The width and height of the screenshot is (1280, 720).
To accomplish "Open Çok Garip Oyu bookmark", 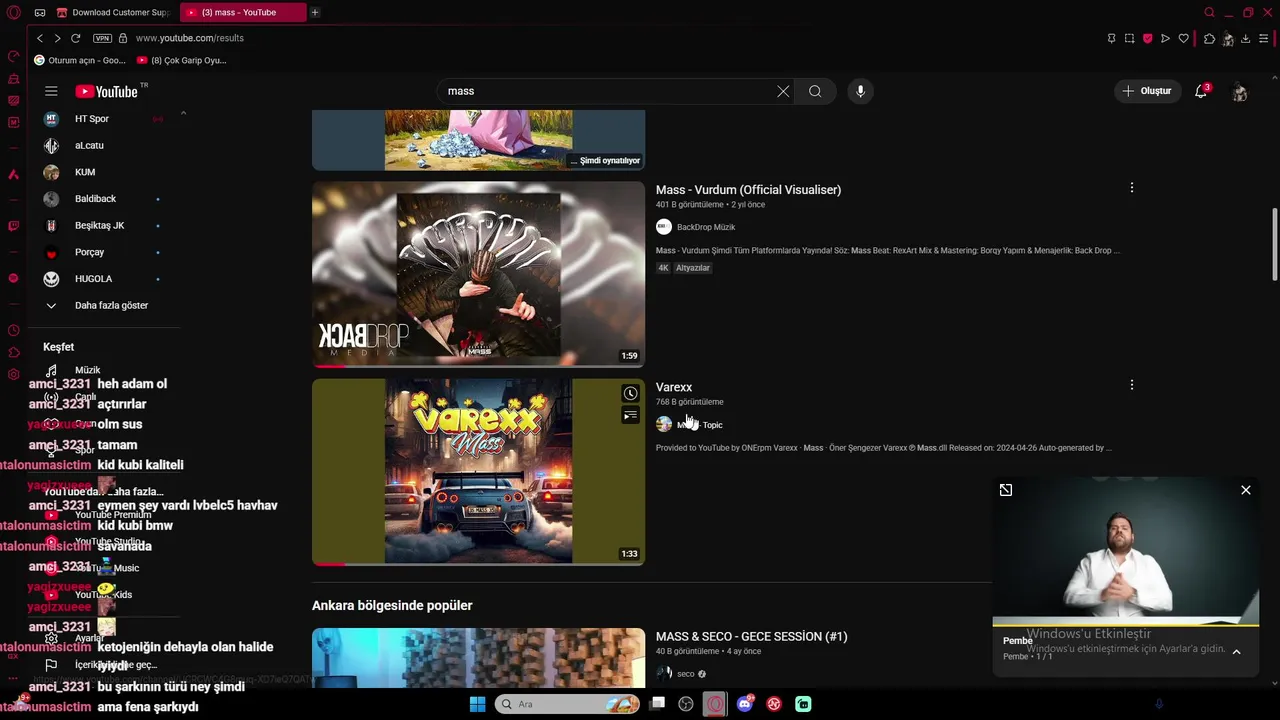I will tap(182, 60).
